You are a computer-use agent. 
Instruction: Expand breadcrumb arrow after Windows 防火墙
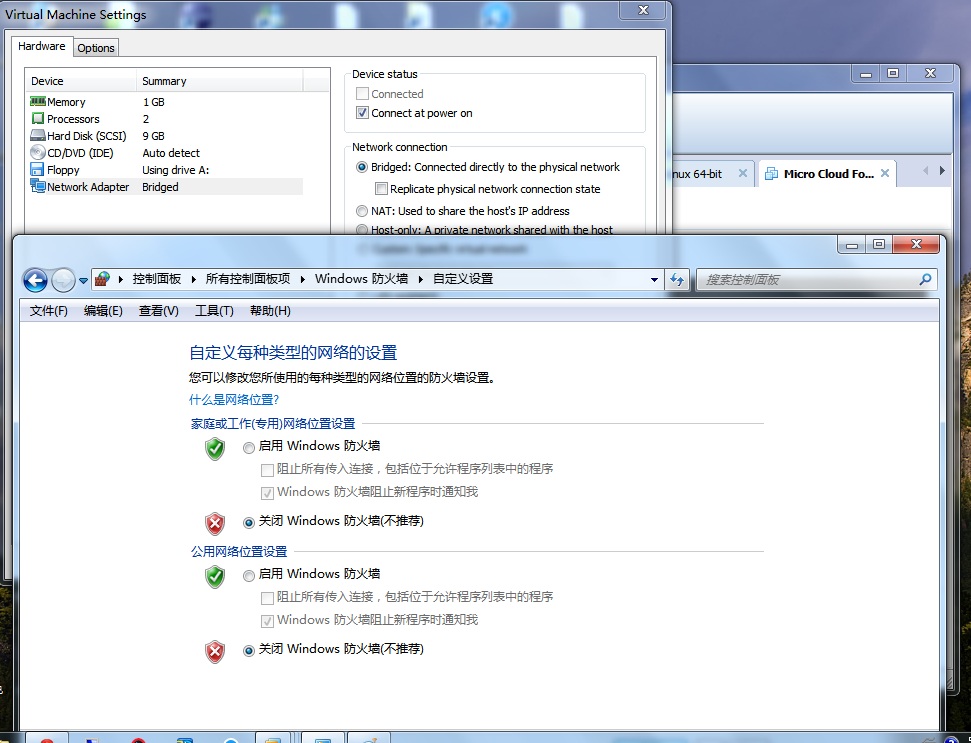[x=420, y=279]
